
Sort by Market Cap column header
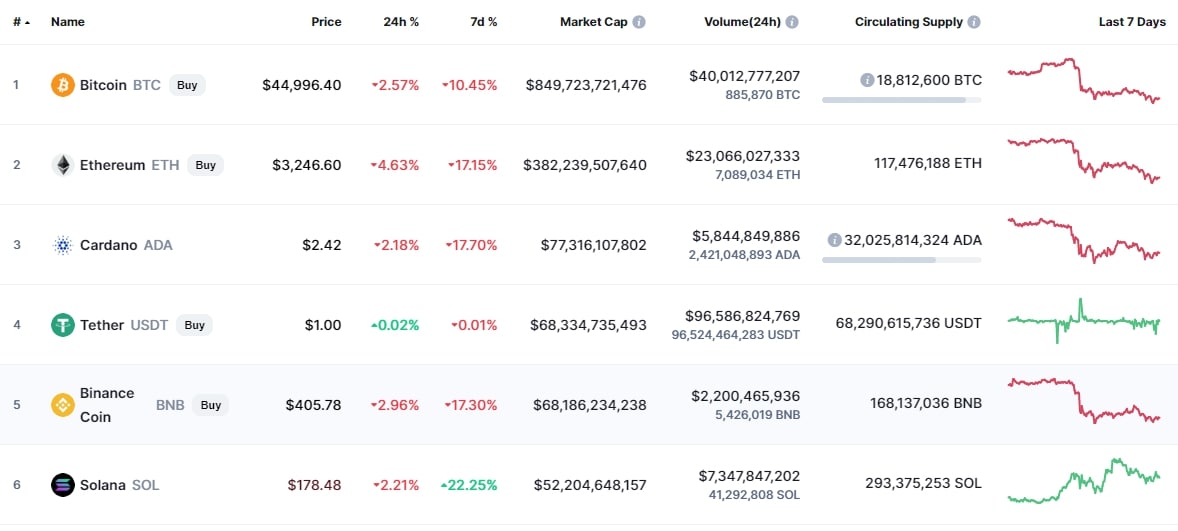click(595, 22)
